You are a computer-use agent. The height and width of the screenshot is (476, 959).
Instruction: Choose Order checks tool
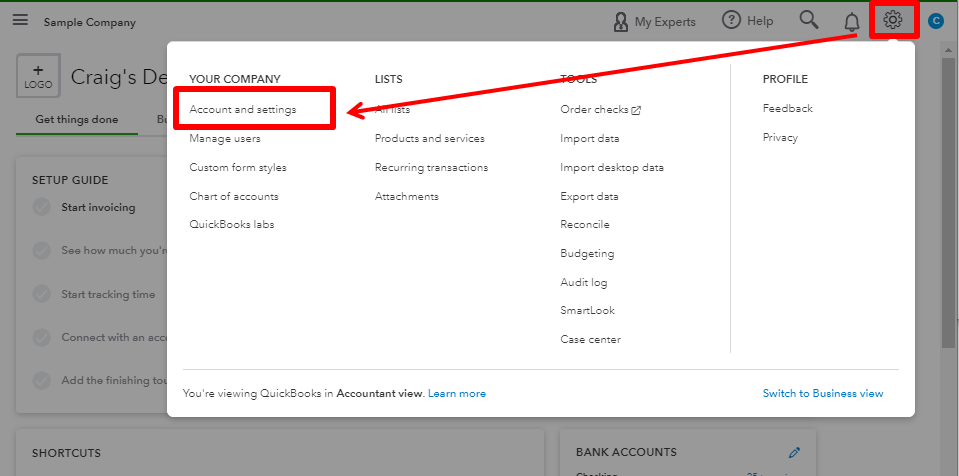(594, 110)
